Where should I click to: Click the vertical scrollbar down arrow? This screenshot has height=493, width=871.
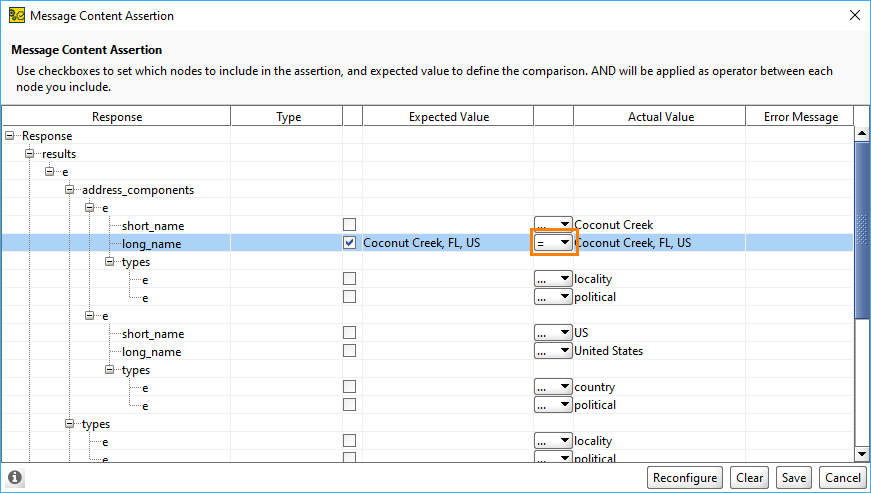pos(862,452)
